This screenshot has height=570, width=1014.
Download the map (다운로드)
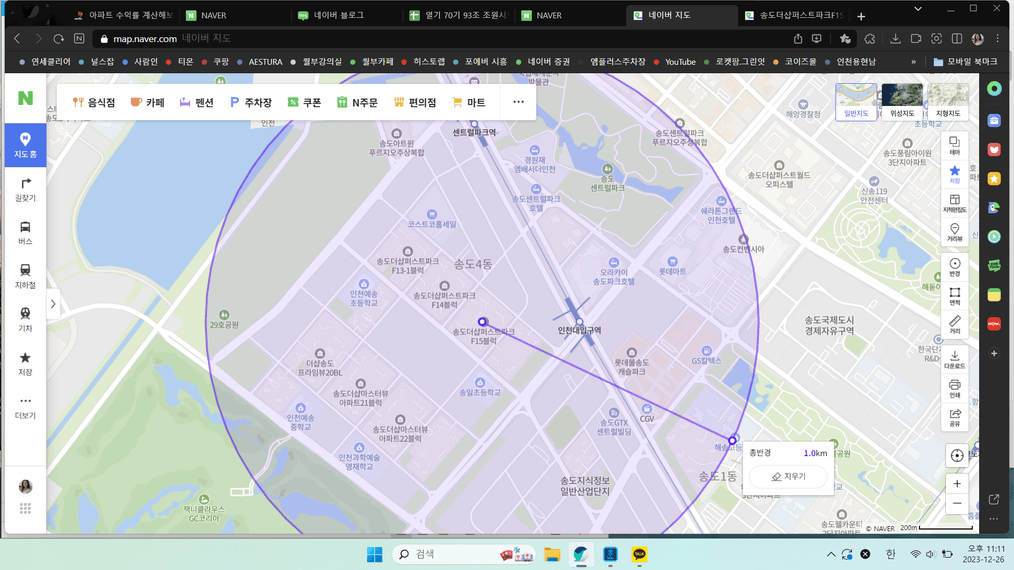coord(955,360)
